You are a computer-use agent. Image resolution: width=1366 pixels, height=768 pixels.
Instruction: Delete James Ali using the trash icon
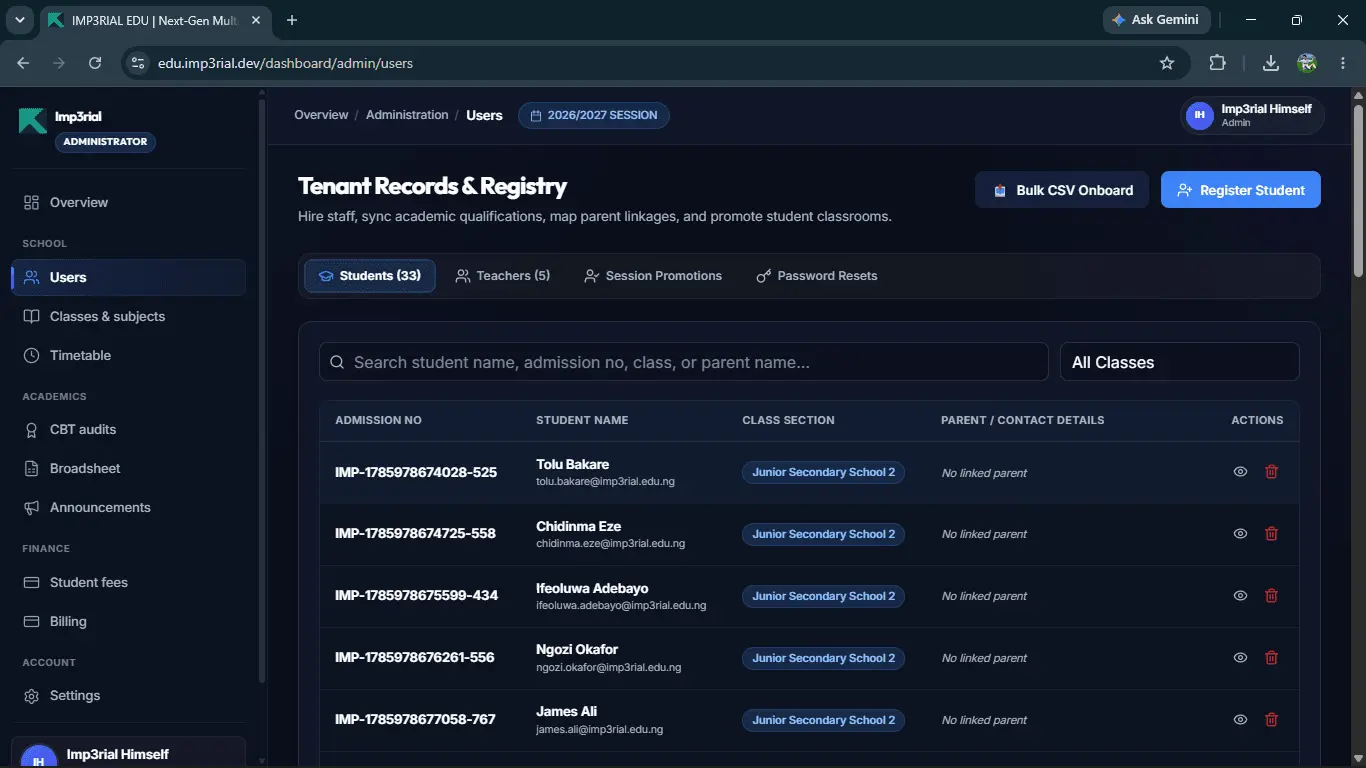(x=1271, y=720)
